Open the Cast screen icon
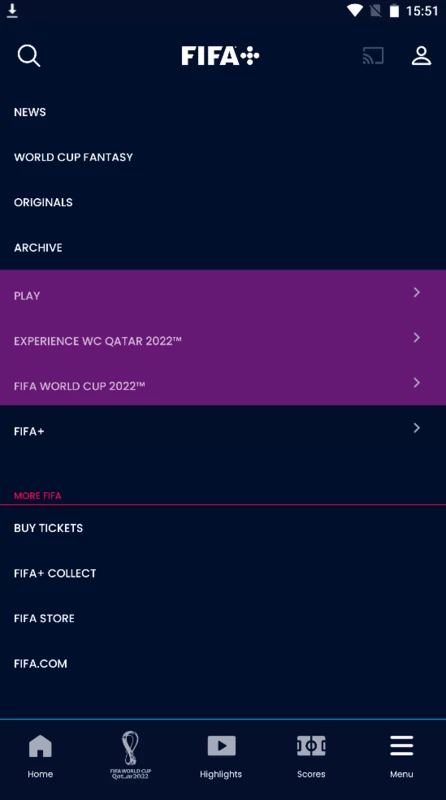The width and height of the screenshot is (446, 800). (x=373, y=56)
